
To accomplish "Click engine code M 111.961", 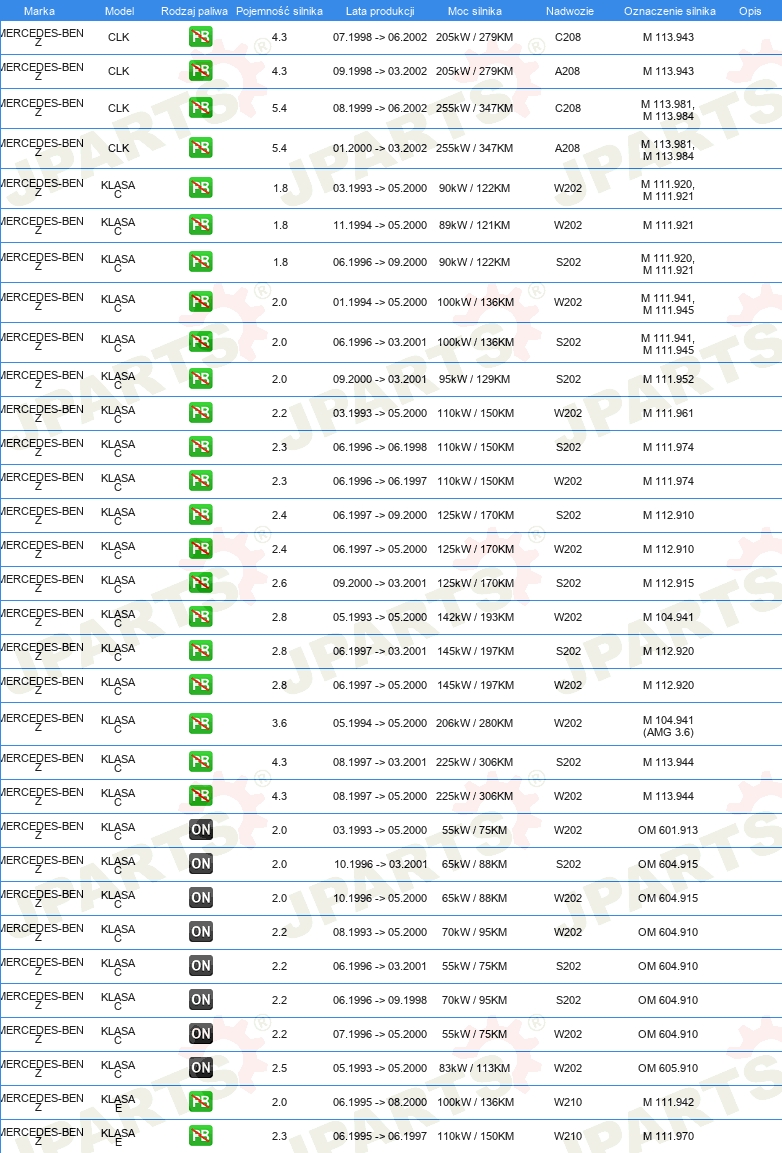I will coord(668,413).
